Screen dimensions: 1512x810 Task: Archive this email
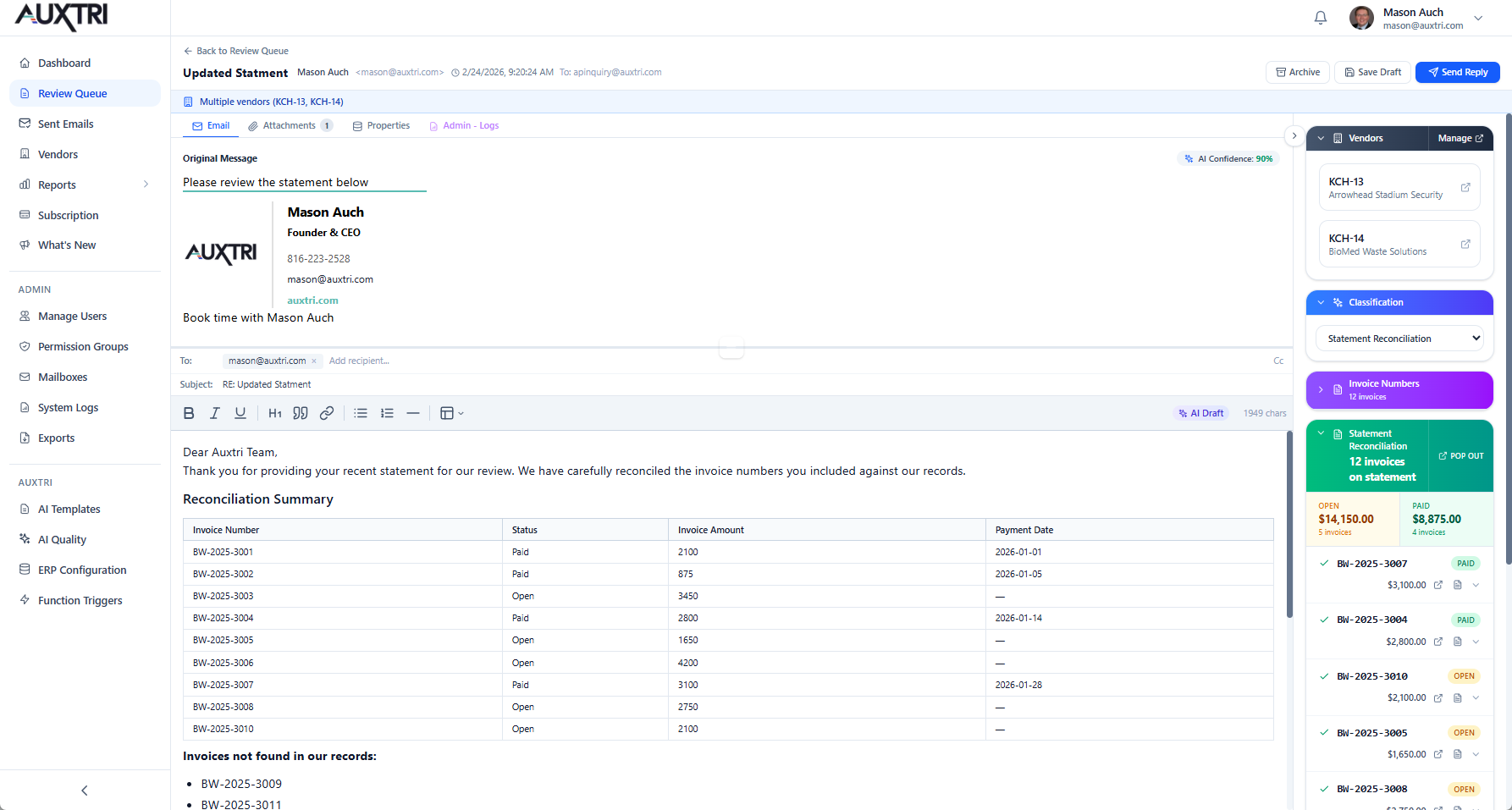click(x=1298, y=72)
